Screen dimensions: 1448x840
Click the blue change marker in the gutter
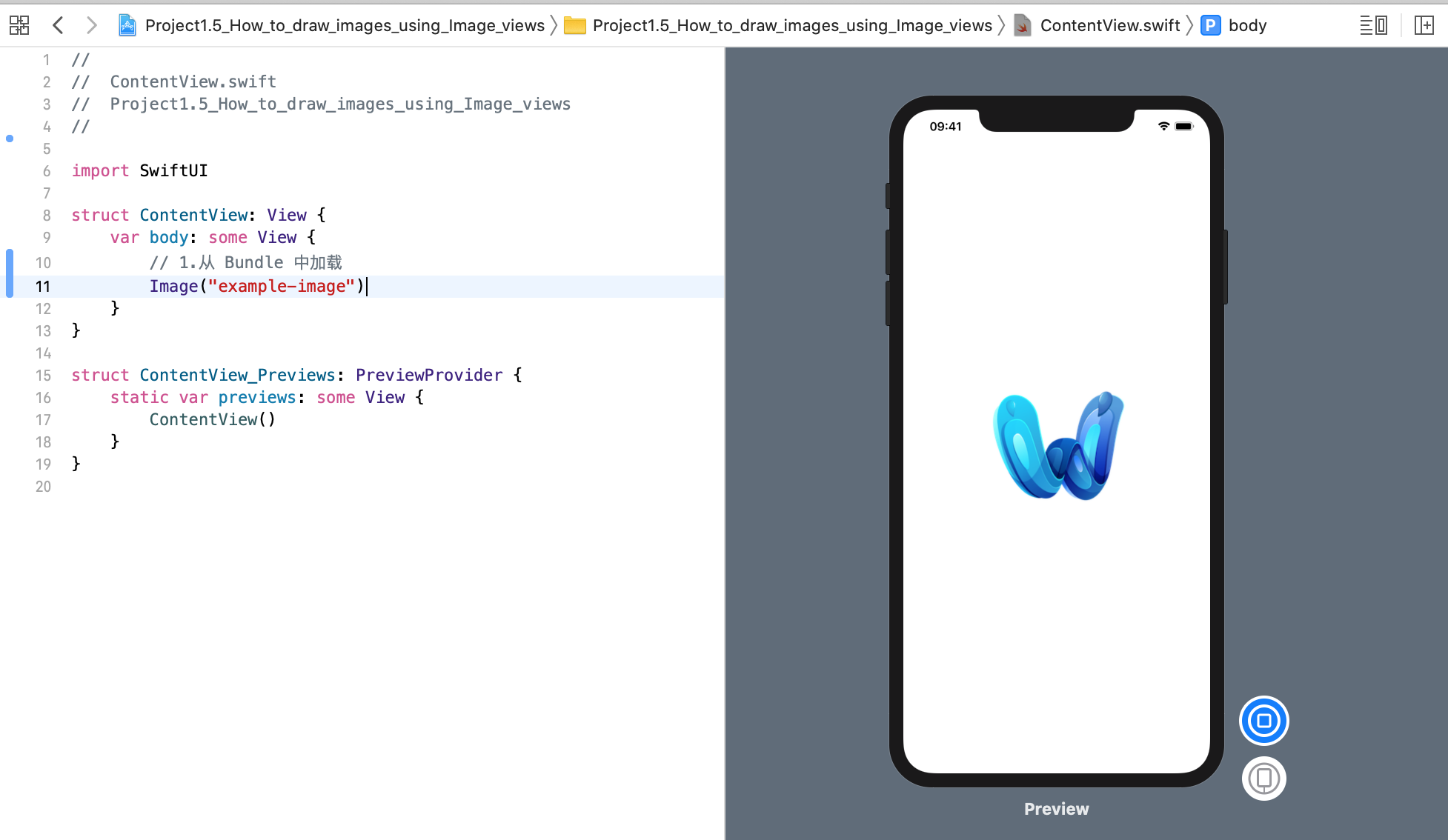coord(10,273)
